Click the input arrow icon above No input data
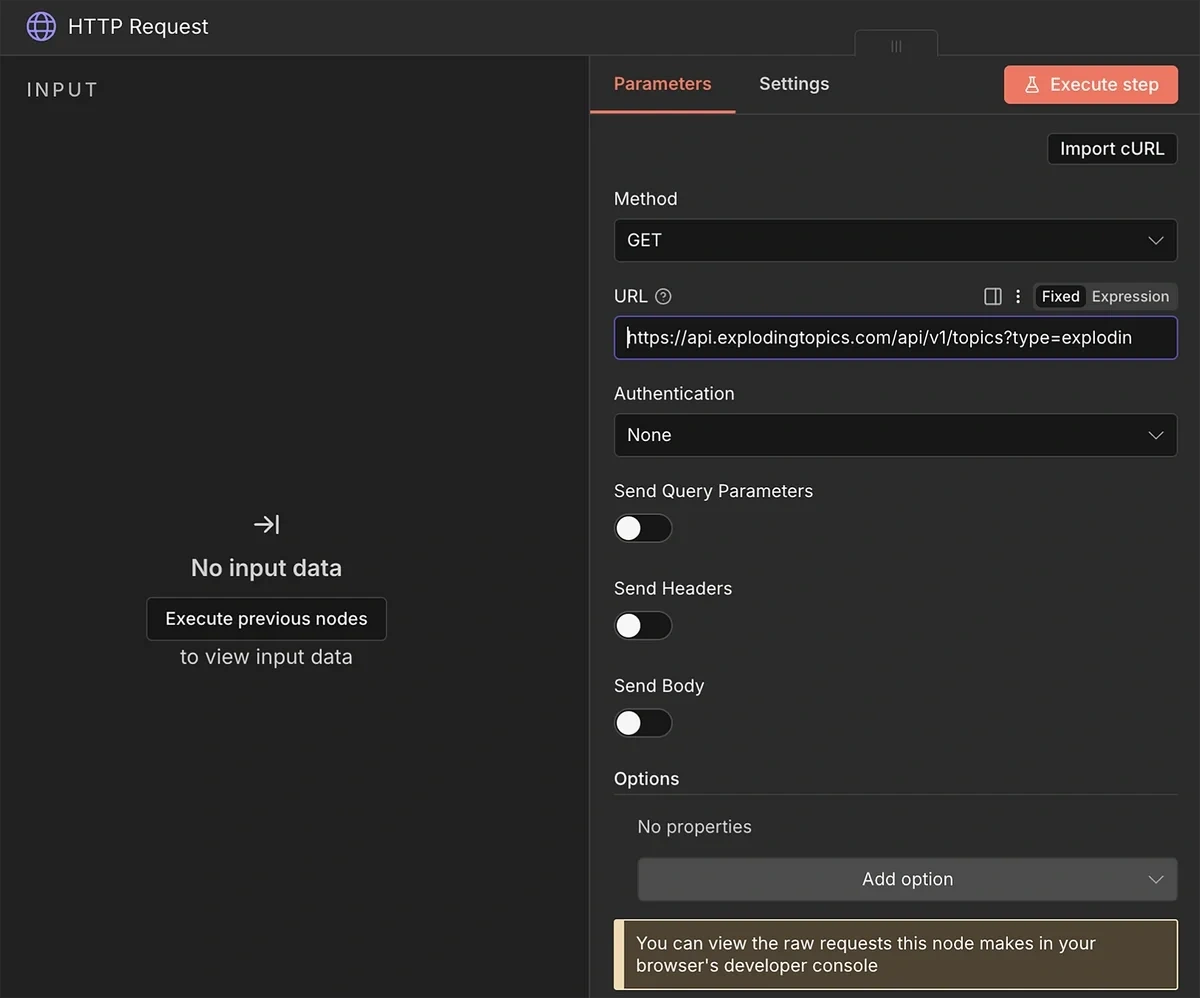The height and width of the screenshot is (998, 1200). click(265, 523)
